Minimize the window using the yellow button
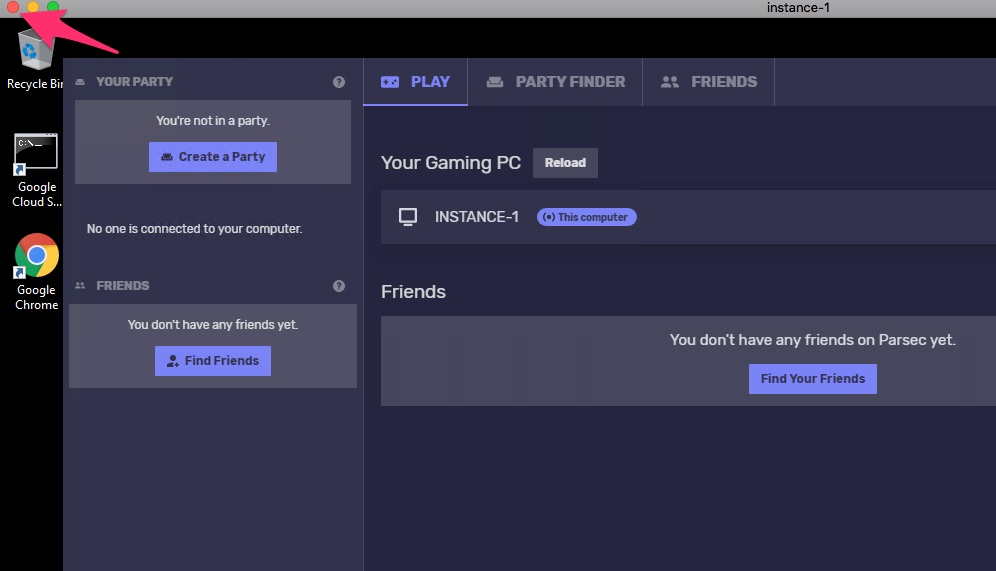Image resolution: width=996 pixels, height=571 pixels. (33, 8)
